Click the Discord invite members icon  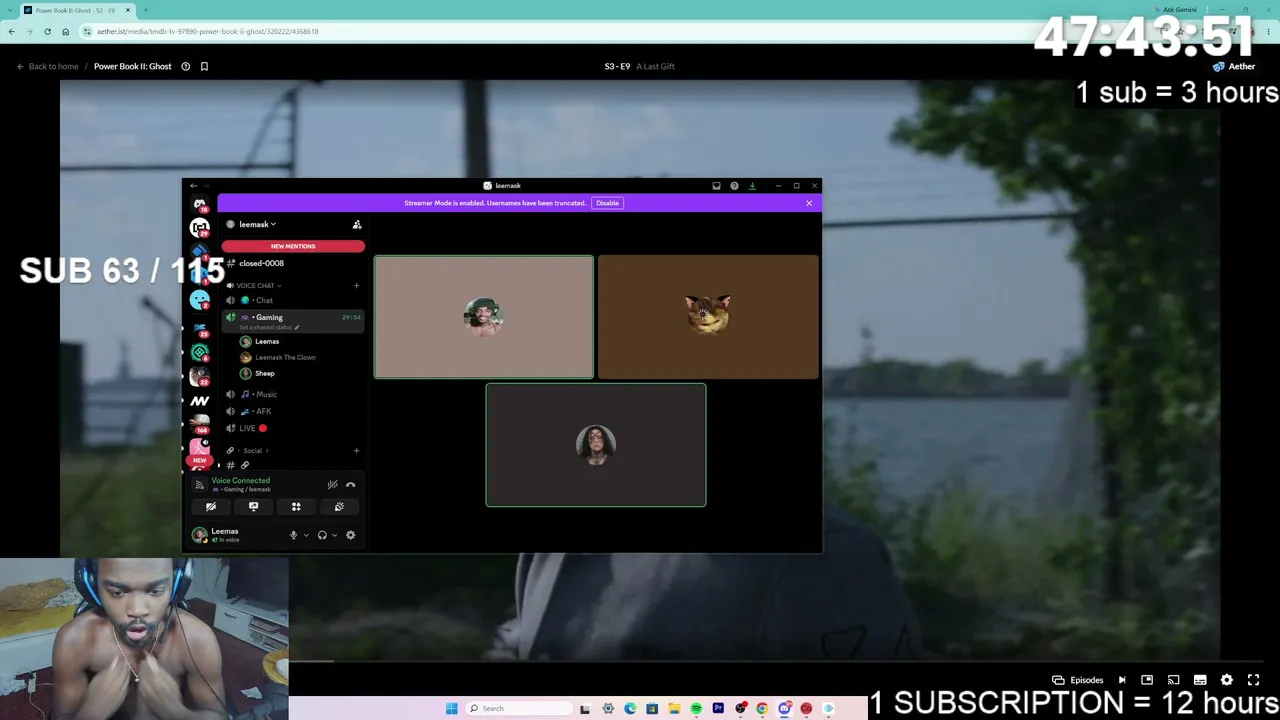pyautogui.click(x=357, y=224)
